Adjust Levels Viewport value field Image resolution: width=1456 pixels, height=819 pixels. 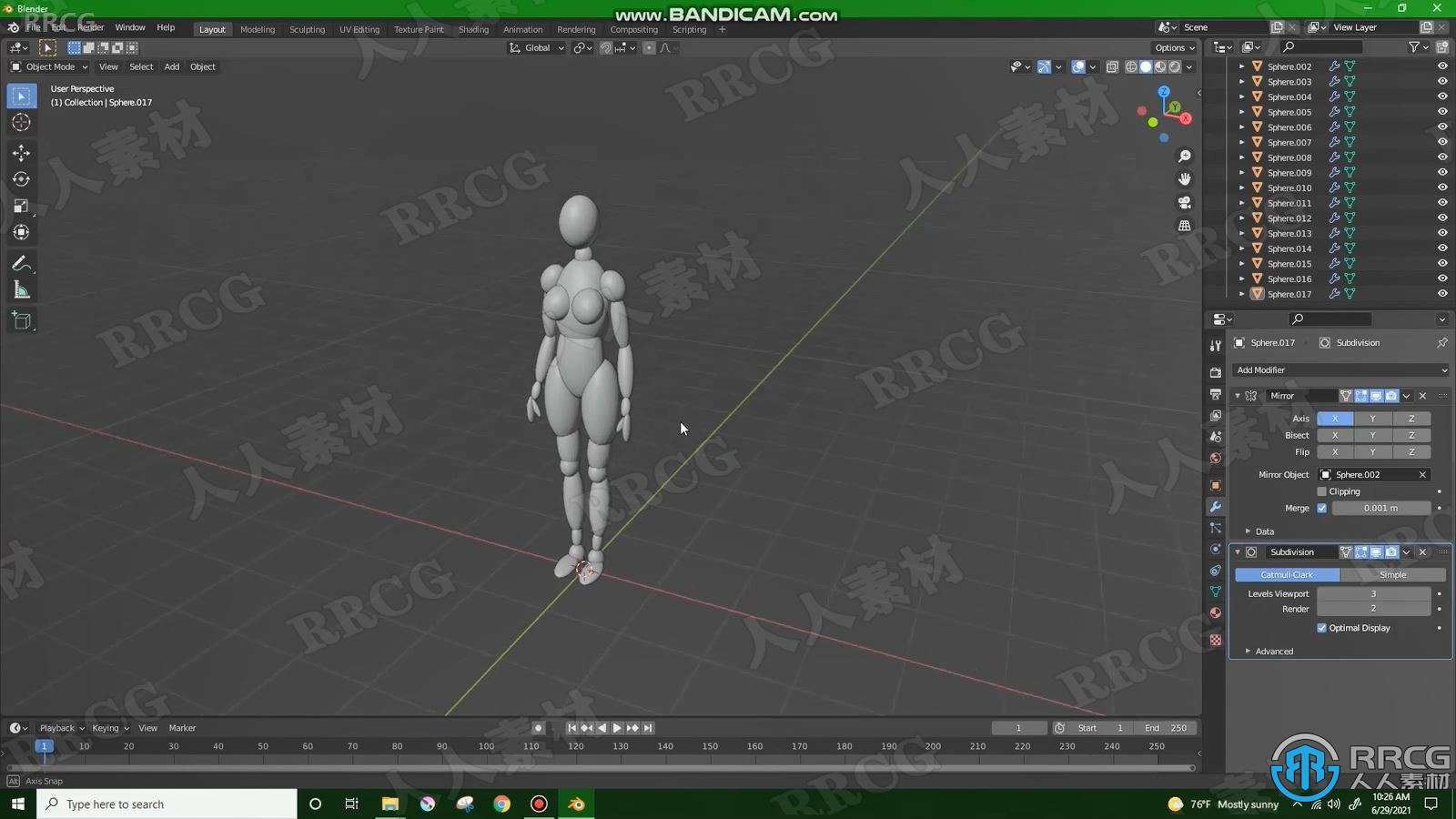click(1373, 594)
